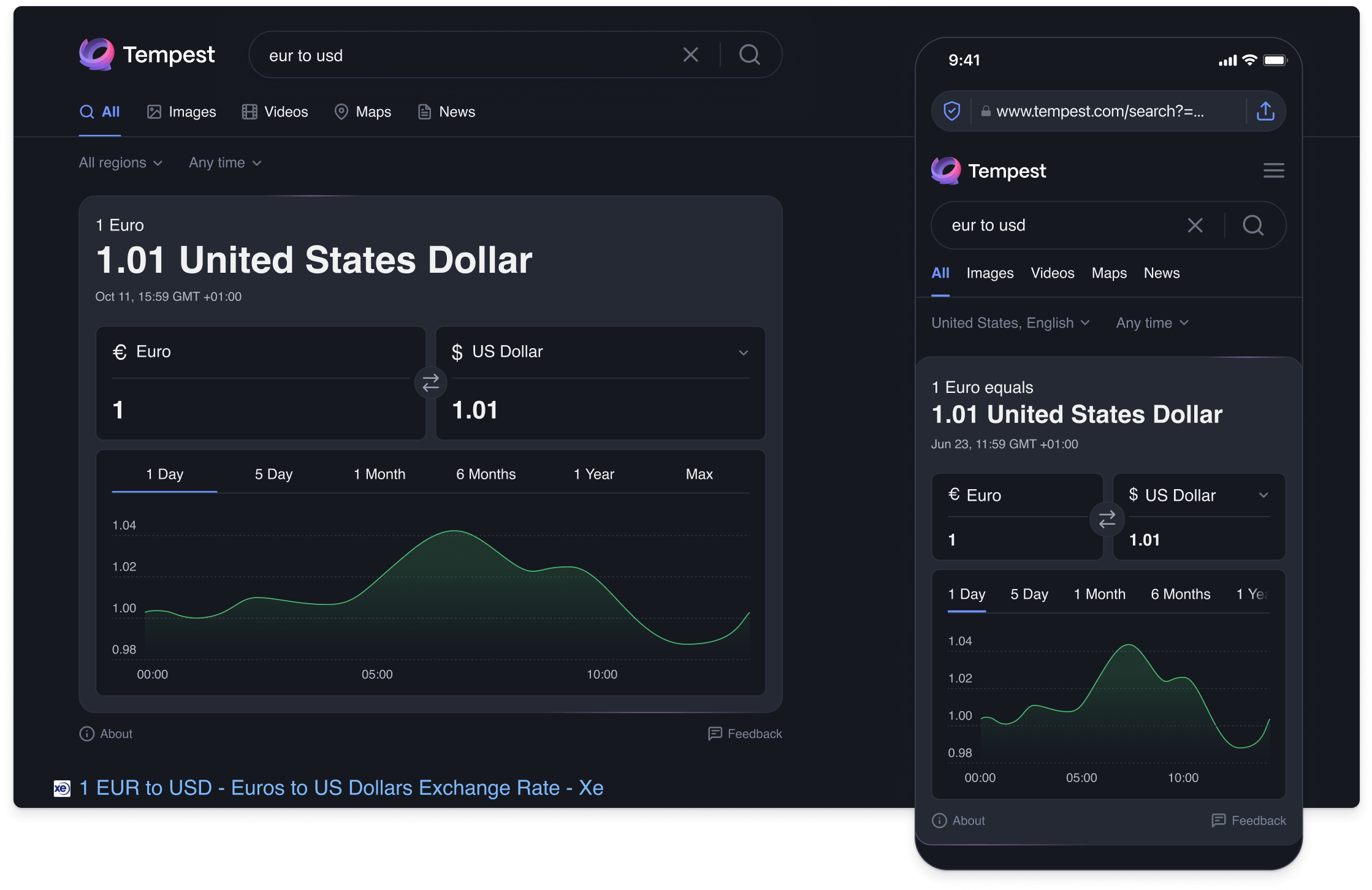Select the All tab in desktop view
The image size is (1372, 890).
[x=100, y=112]
